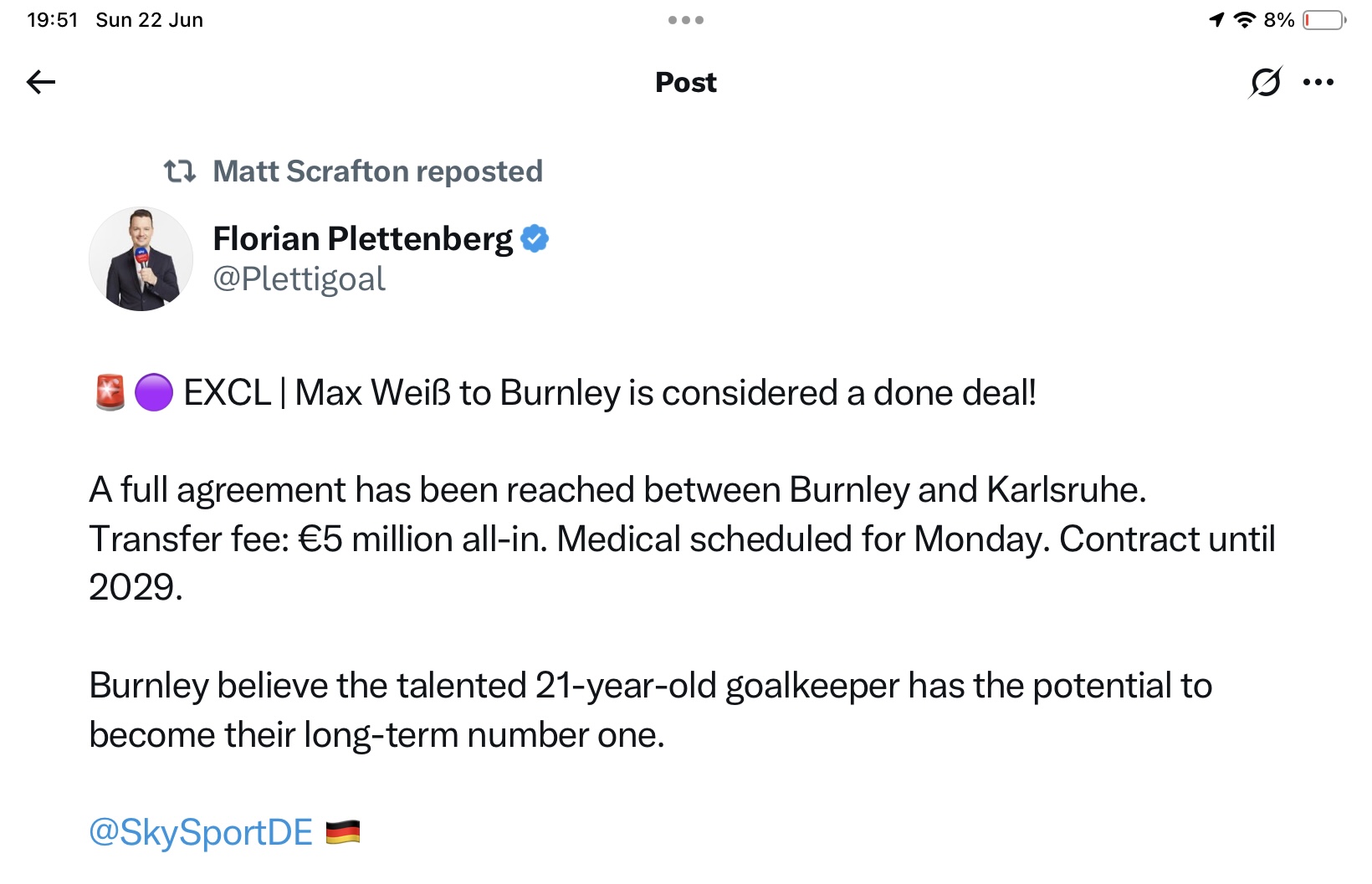Tap the status bar clock 19:51
Screen dimensions: 1372x884
click(x=52, y=20)
